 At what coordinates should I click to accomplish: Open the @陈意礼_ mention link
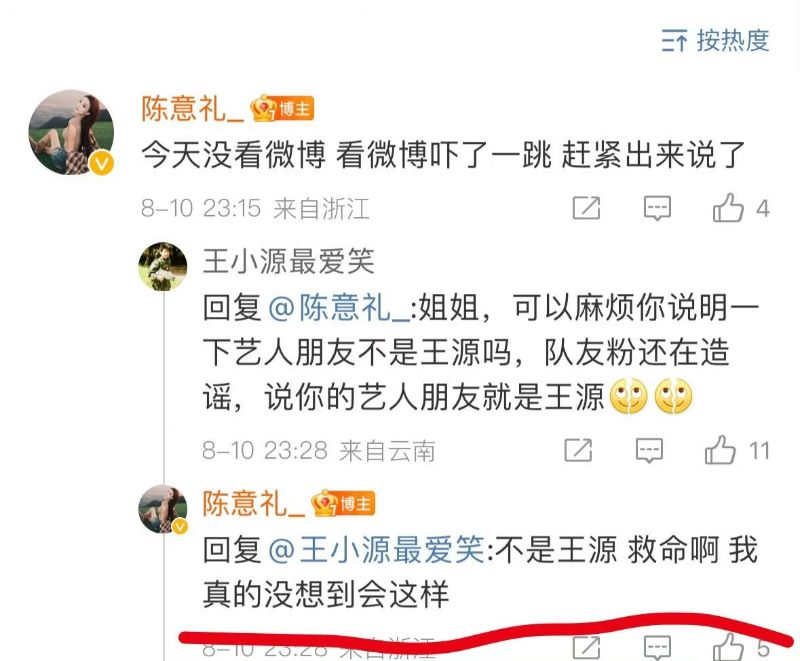tap(339, 308)
